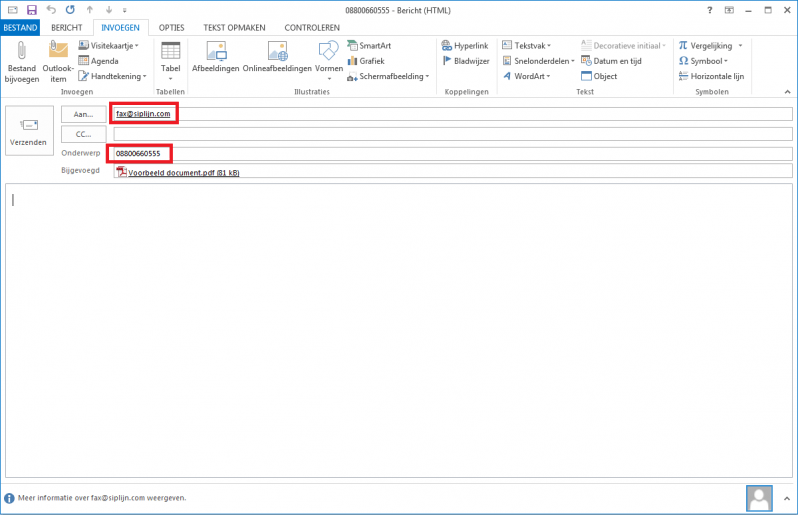Image resolution: width=798 pixels, height=516 pixels.
Task: Add a Bladwijzer bookmark
Action: [x=466, y=61]
